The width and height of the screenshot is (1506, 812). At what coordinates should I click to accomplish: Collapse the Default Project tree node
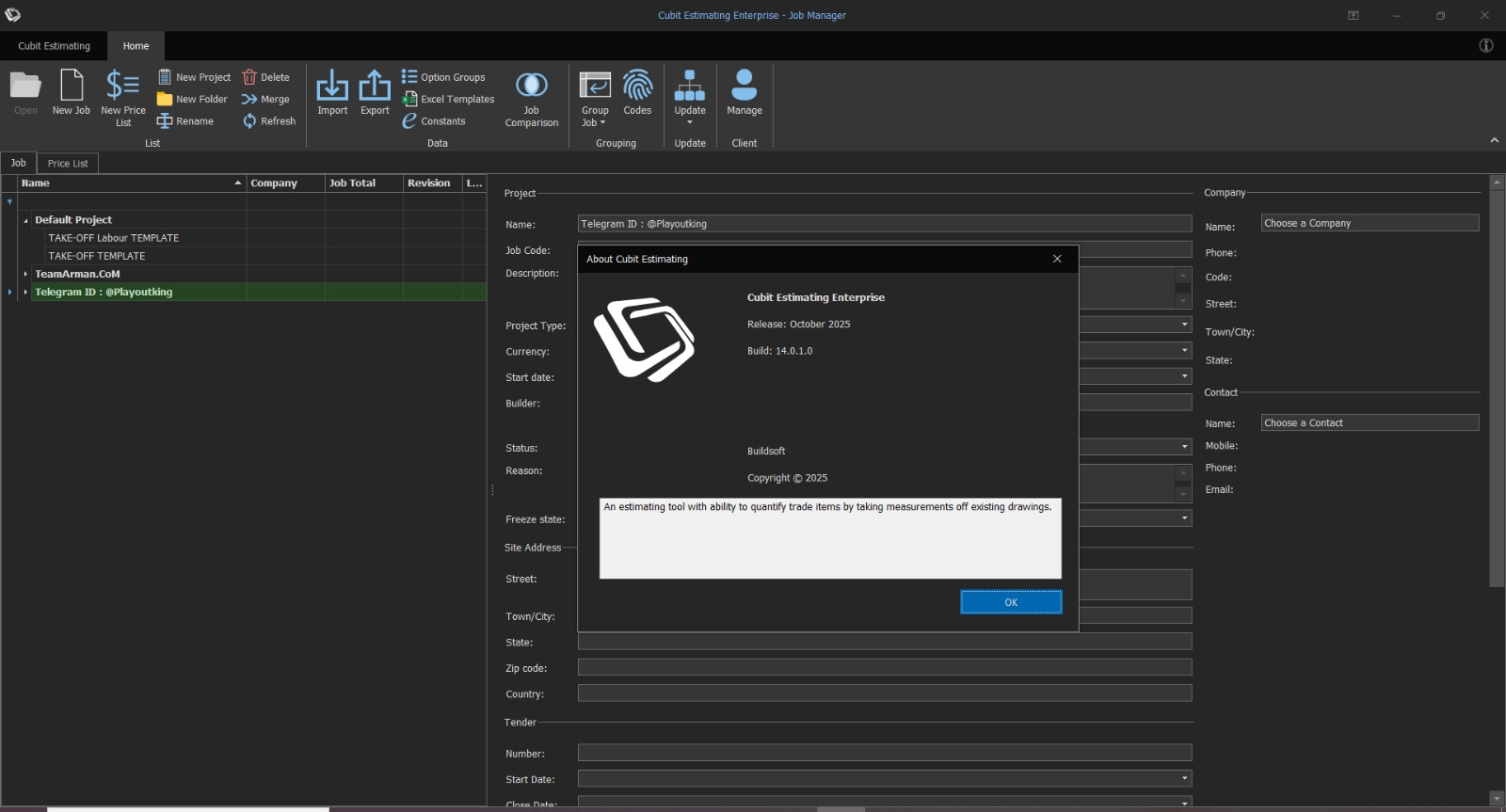click(25, 220)
